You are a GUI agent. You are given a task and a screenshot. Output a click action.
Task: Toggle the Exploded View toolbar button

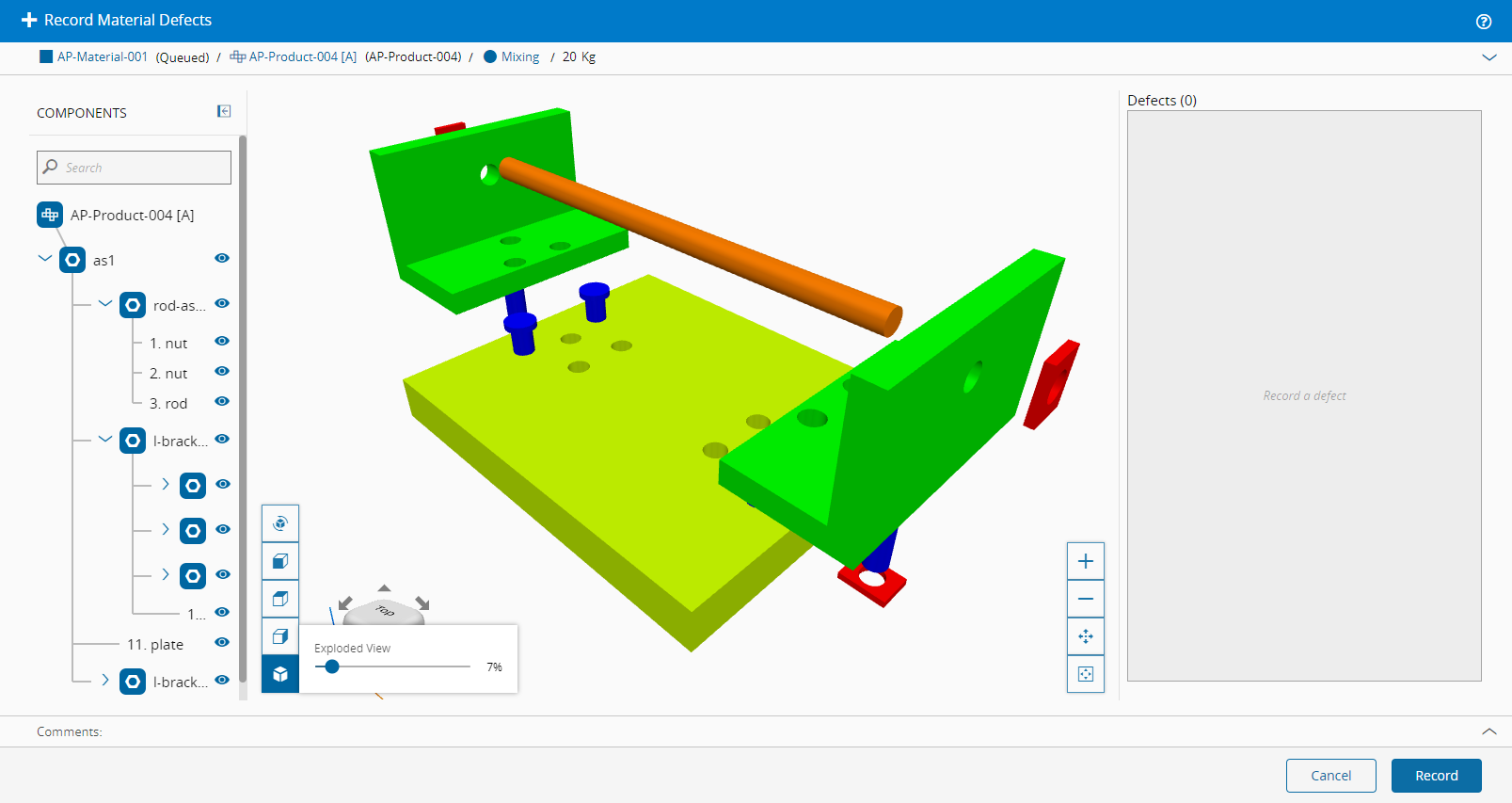point(280,674)
